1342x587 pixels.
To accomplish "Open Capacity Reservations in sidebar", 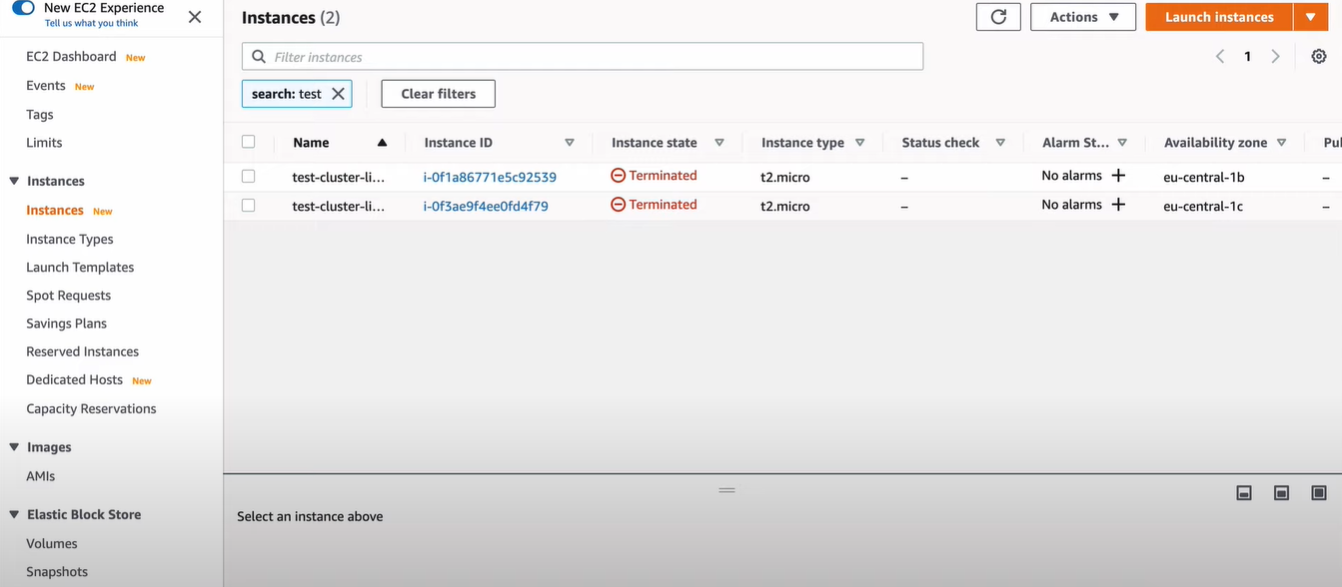I will [91, 409].
